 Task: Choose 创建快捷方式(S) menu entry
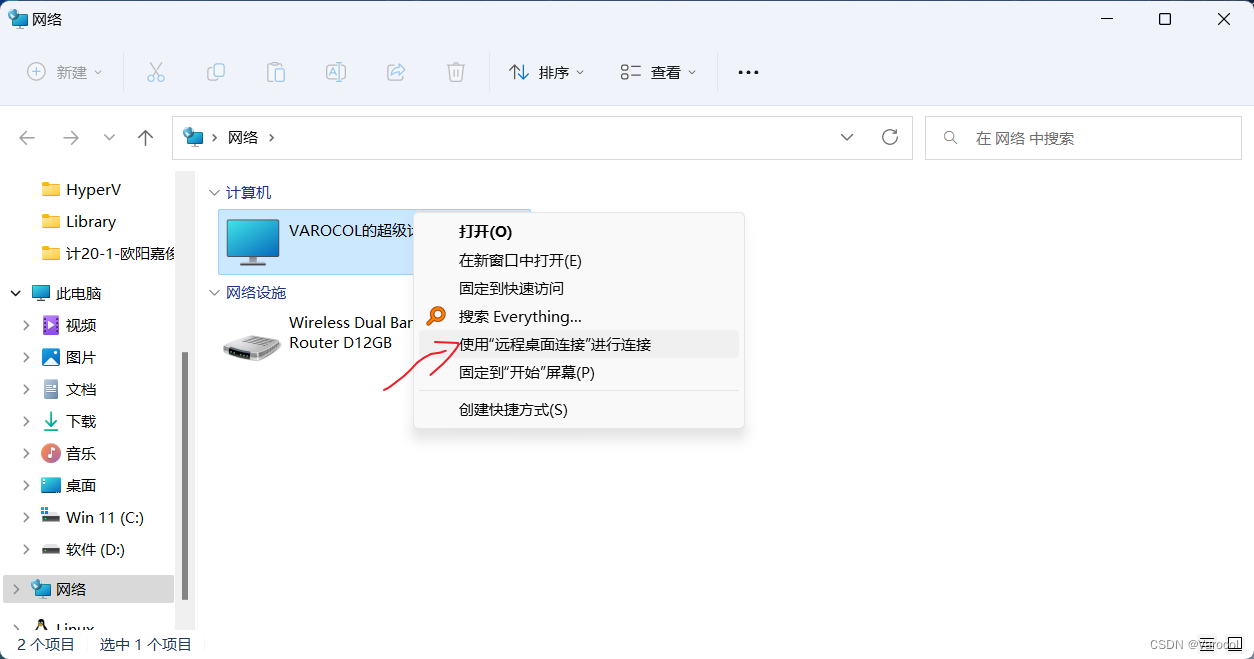579,409
